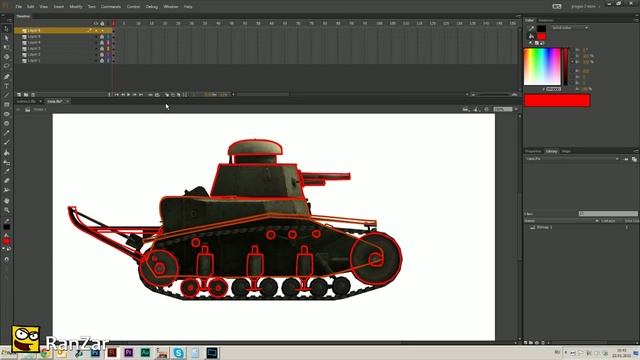
Task: Select the Oval tool
Action: tap(6, 114)
